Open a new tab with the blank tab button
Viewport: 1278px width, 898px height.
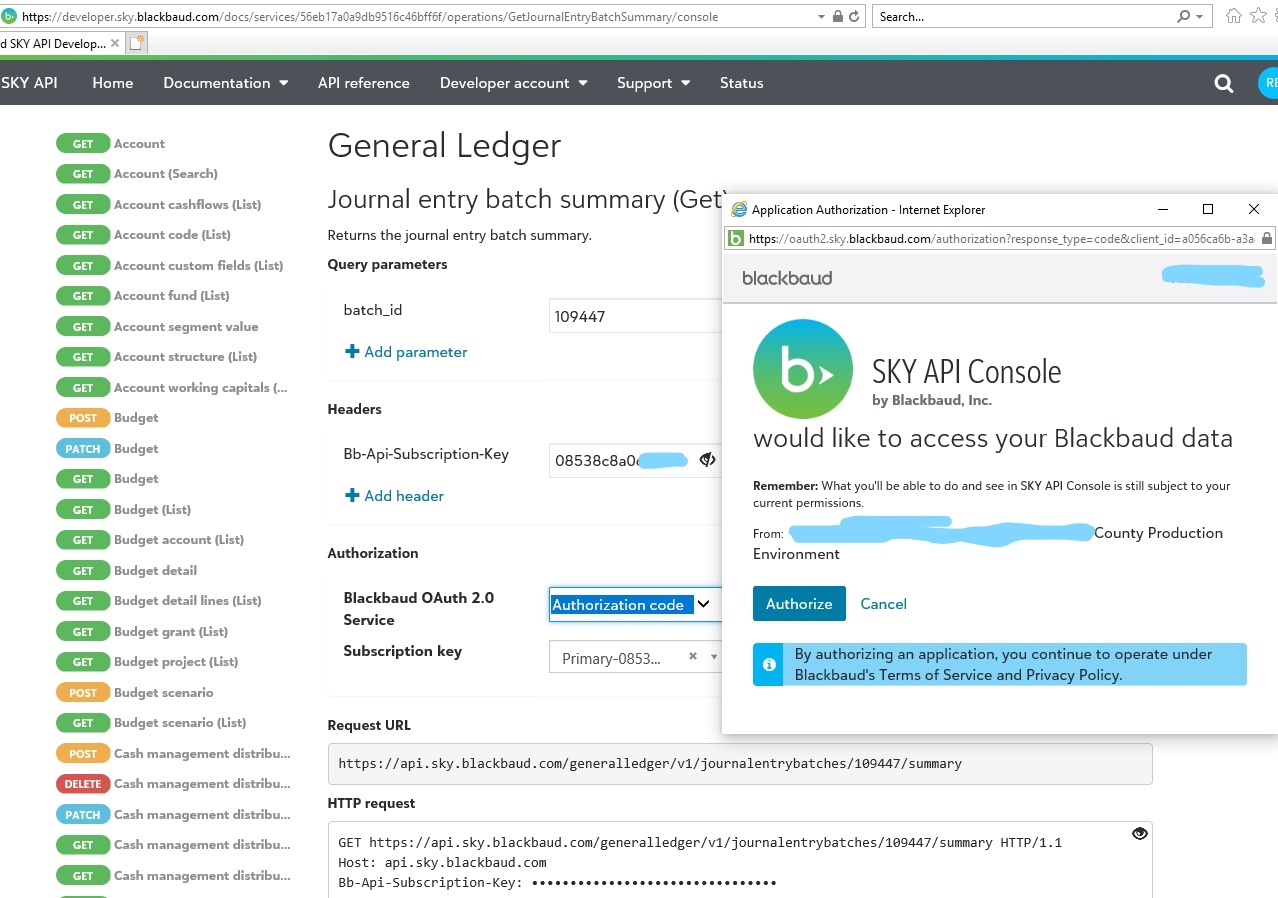(136, 43)
